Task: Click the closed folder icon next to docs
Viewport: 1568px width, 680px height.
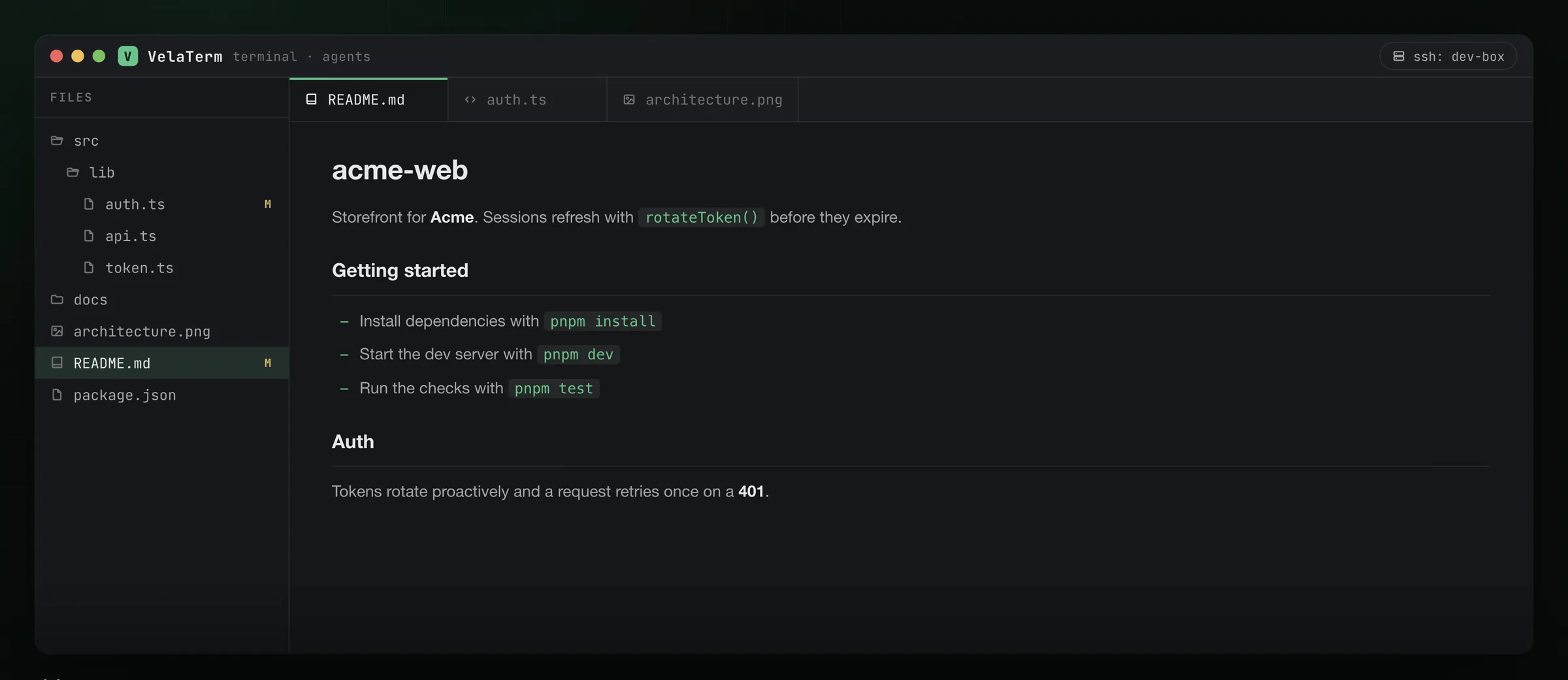Action: tap(57, 300)
